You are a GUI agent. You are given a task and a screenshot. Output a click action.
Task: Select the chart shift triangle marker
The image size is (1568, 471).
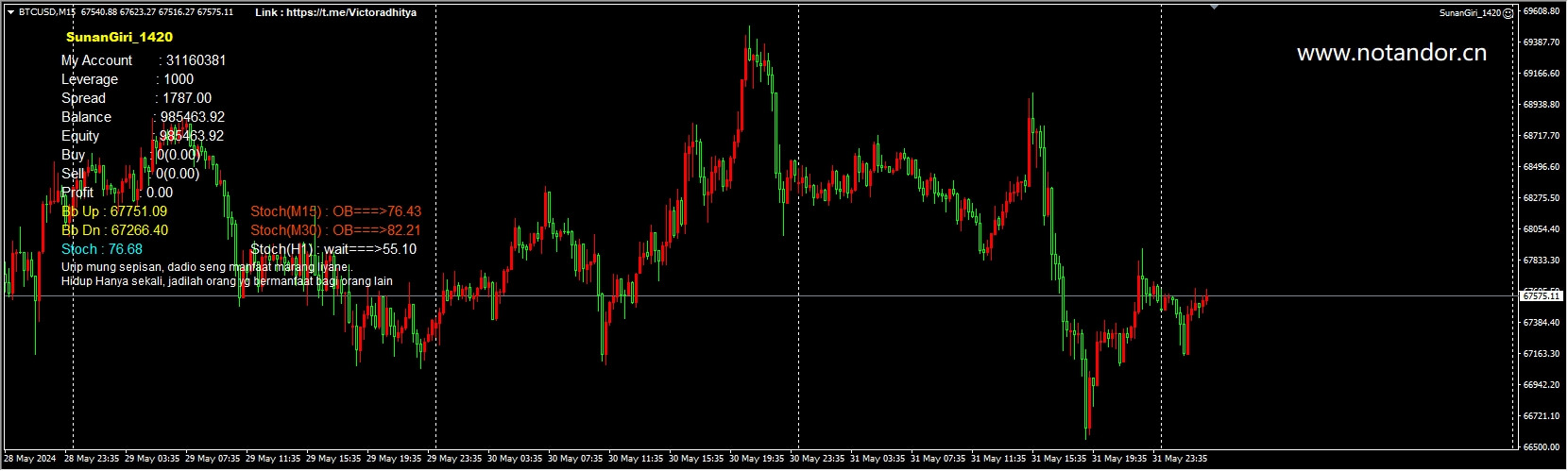point(1215,8)
